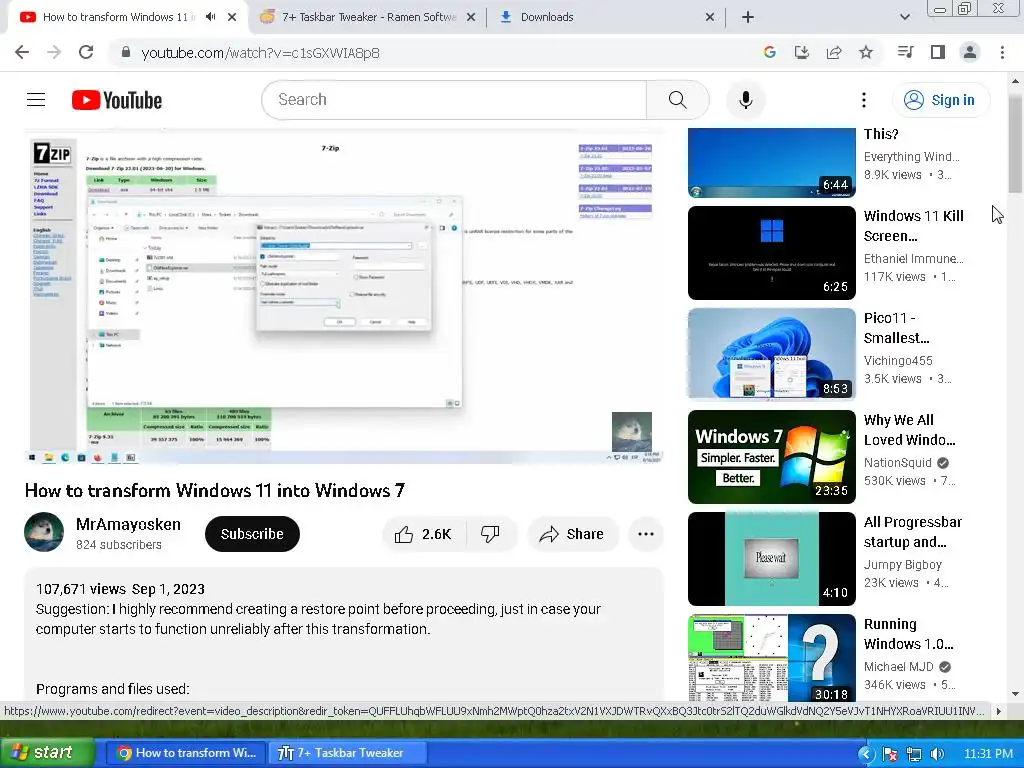Click the 107,671 views date line
This screenshot has height=768, width=1024.
120,589
